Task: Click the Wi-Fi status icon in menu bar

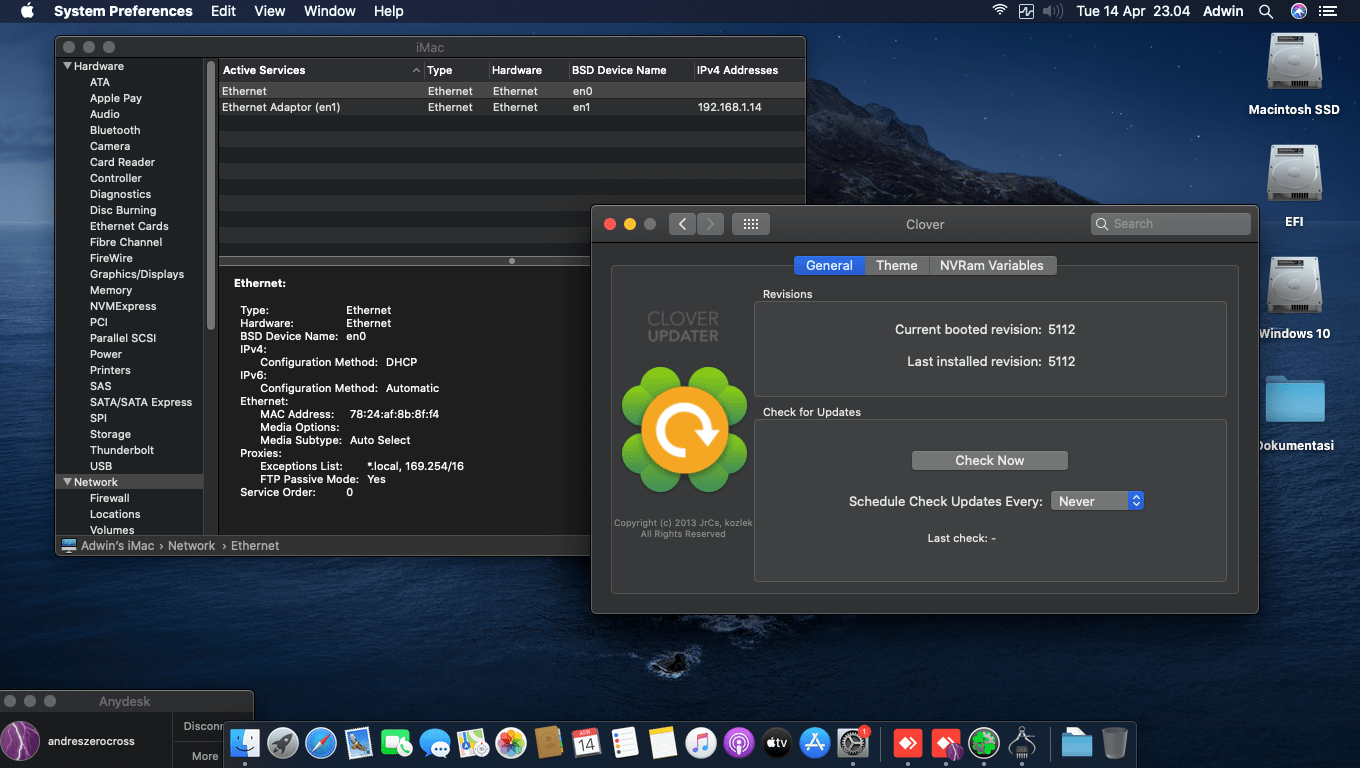Action: tap(999, 11)
